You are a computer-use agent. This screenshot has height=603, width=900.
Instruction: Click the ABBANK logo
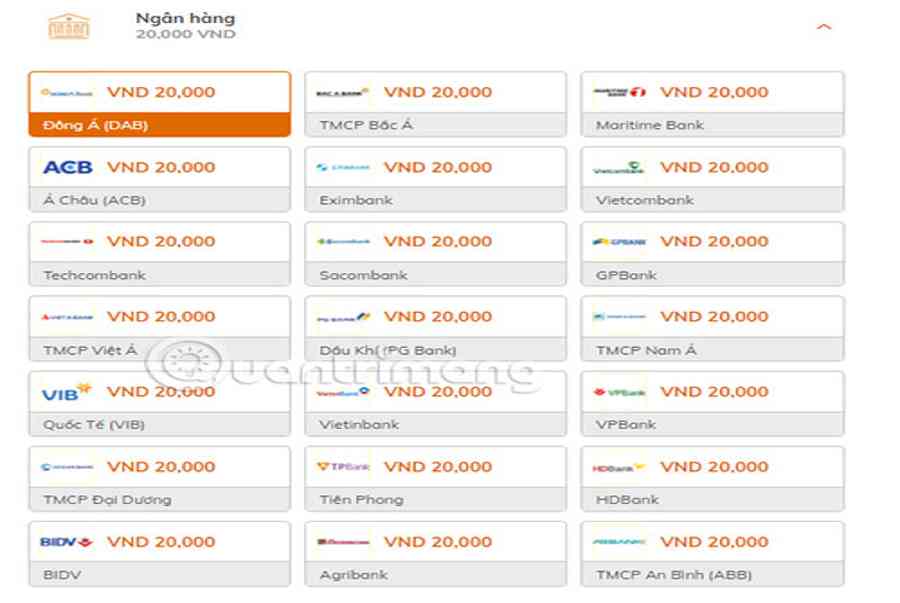(619, 541)
